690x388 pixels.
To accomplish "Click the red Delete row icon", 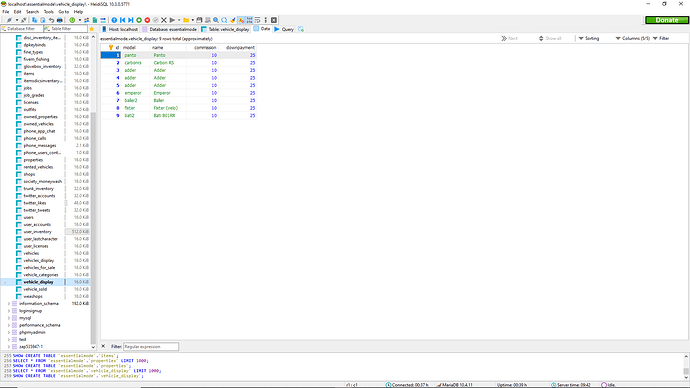I will click(x=147, y=20).
